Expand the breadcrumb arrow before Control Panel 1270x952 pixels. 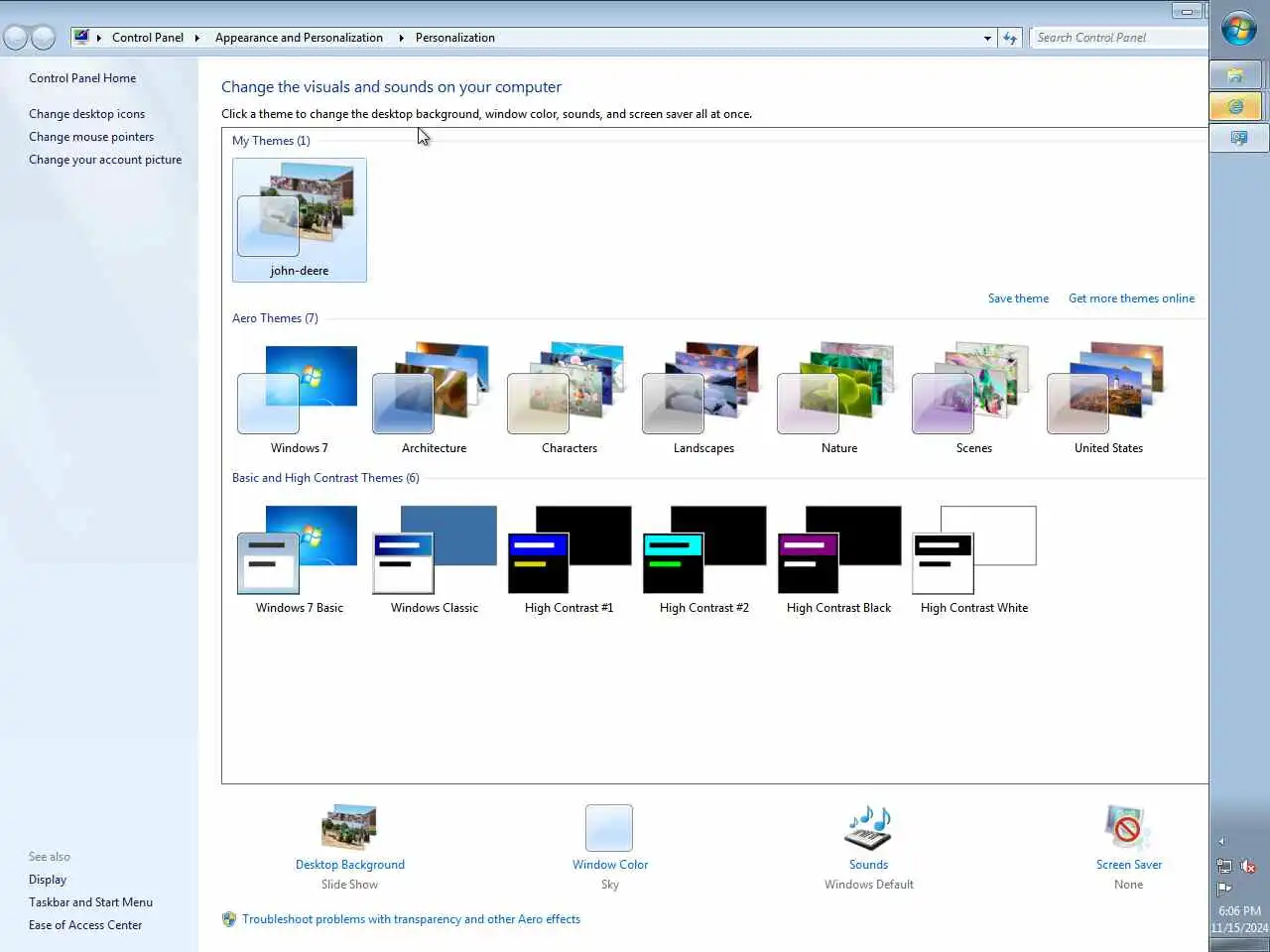[x=98, y=38]
